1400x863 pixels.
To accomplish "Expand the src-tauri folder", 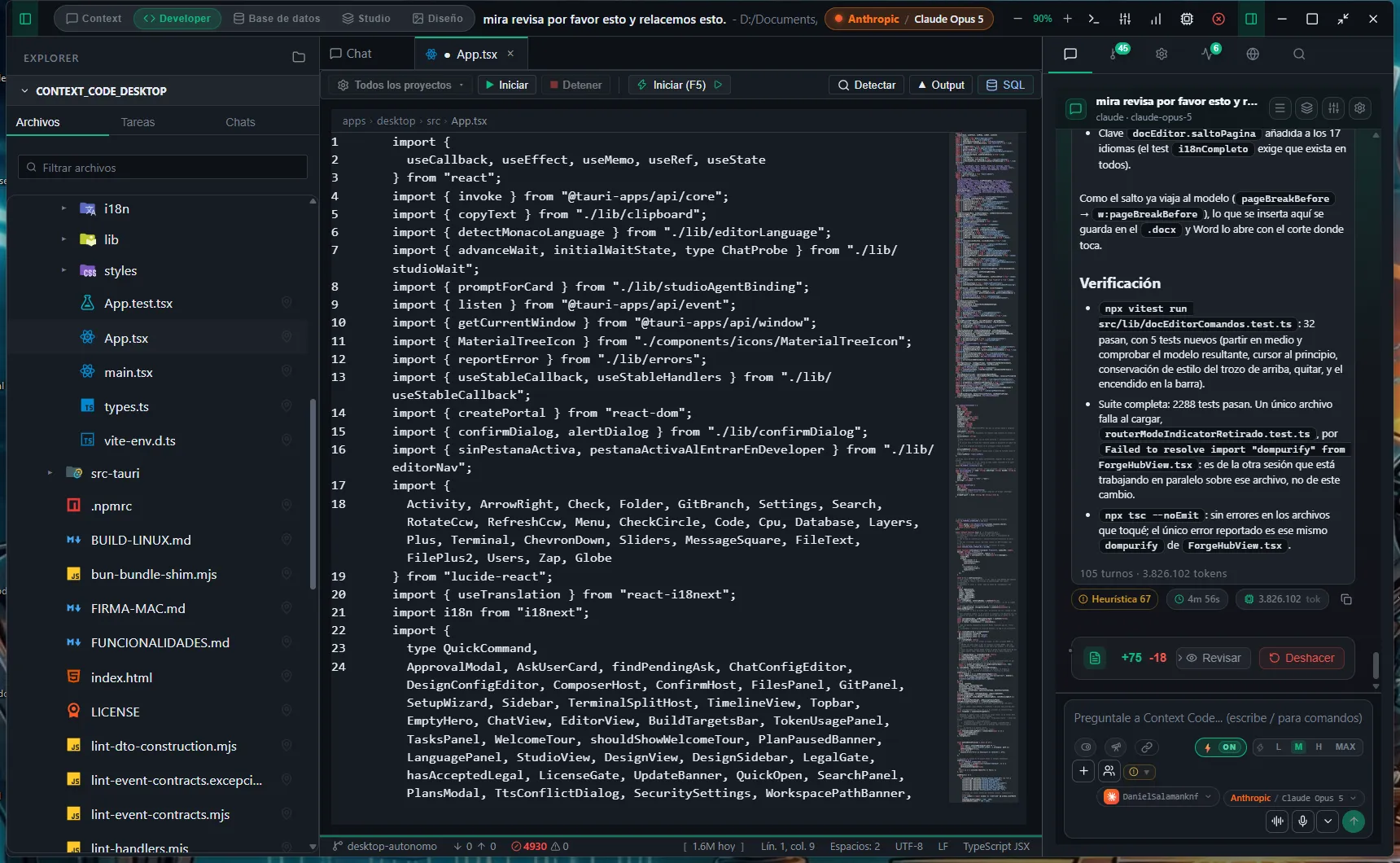I will click(x=50, y=473).
